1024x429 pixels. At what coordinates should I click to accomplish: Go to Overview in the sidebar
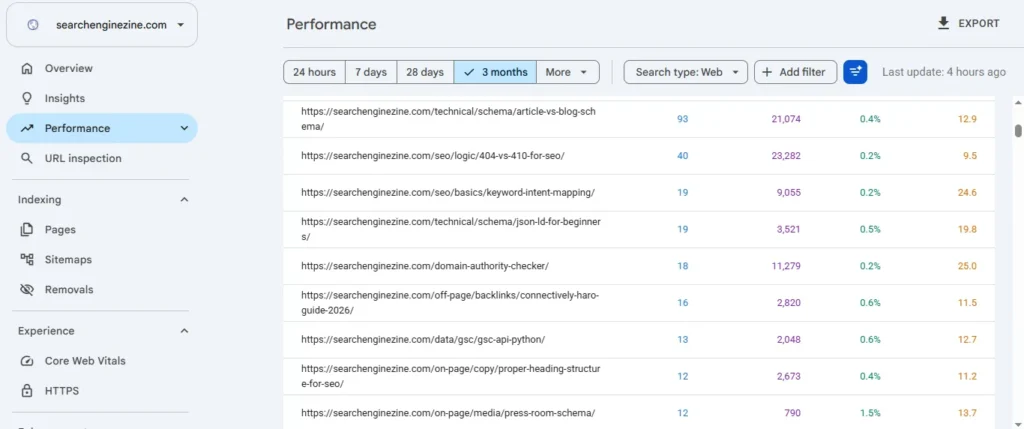pos(102,68)
